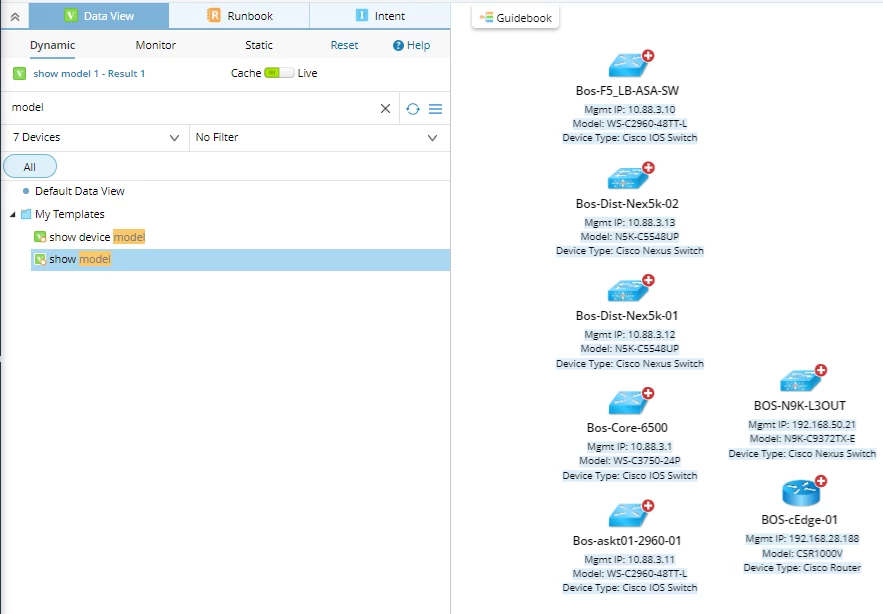Click 'Device Type: Cisco Router' text
Image resolution: width=883 pixels, height=614 pixels.
point(802,568)
